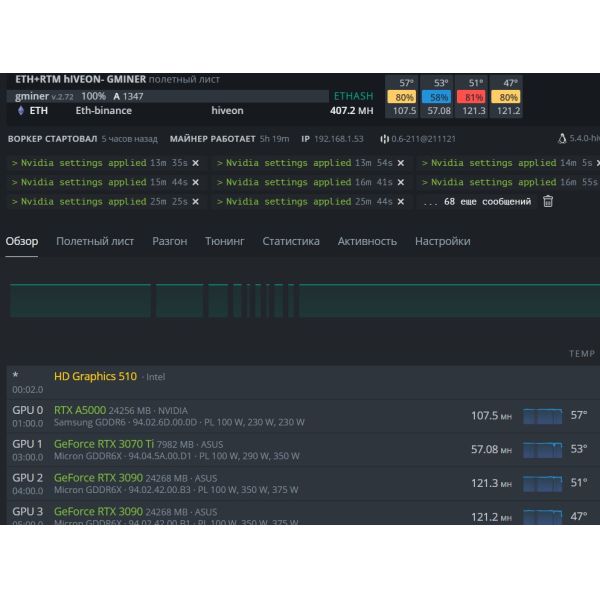Dismiss the 25m 25s Nvidia settings message
This screenshot has height=600, width=600.
click(195, 201)
